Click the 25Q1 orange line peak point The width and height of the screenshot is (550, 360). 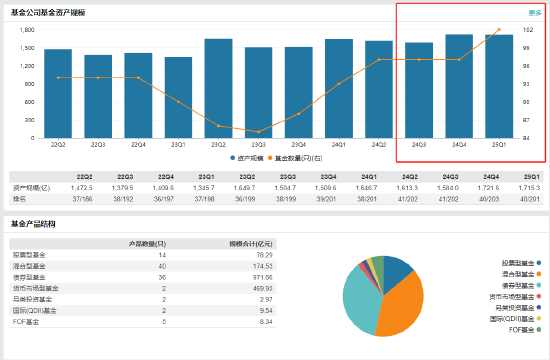(x=499, y=29)
